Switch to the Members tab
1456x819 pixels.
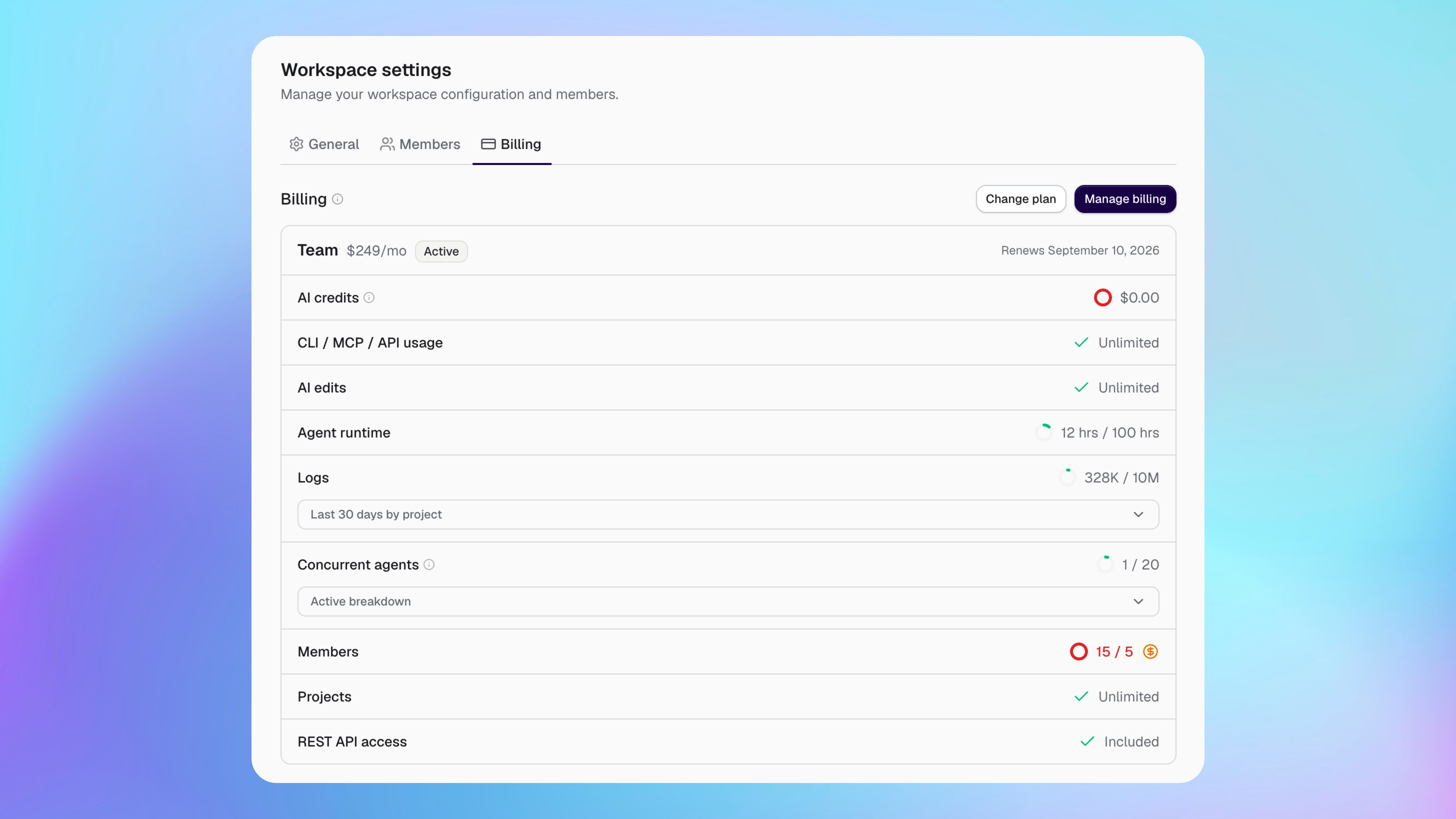420,144
